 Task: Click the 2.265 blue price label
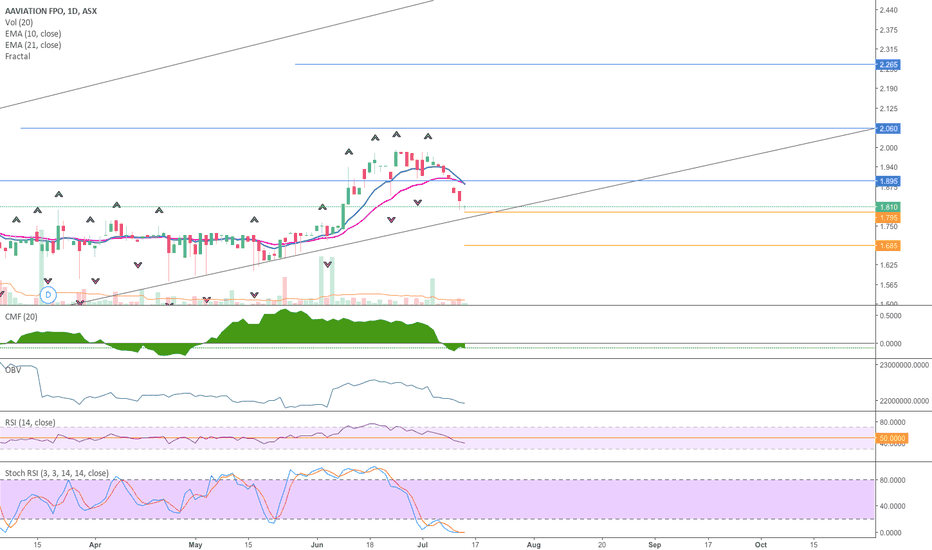(x=889, y=64)
